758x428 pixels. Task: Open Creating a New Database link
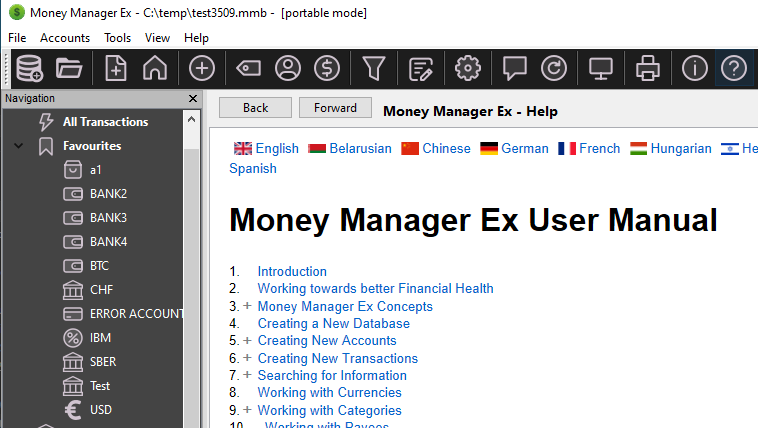pos(334,323)
